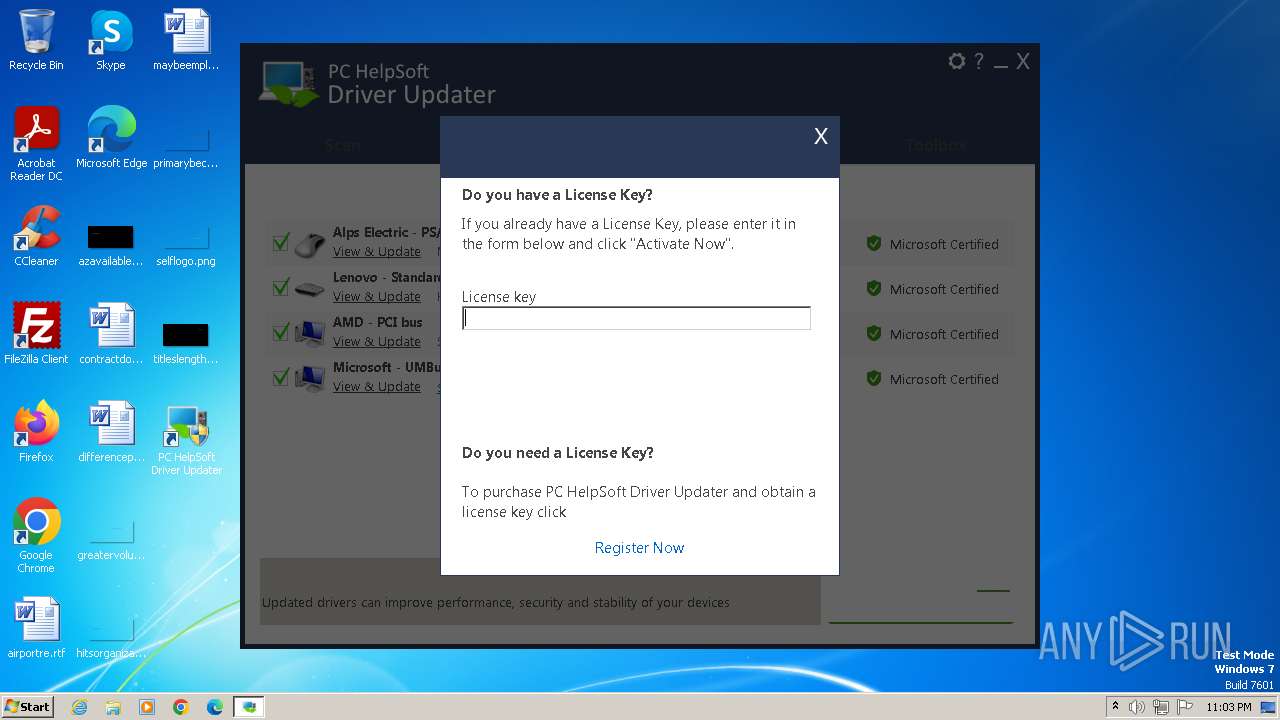Click the Alps Electric mouse device icon
This screenshot has height=720, width=1280.
[x=310, y=243]
